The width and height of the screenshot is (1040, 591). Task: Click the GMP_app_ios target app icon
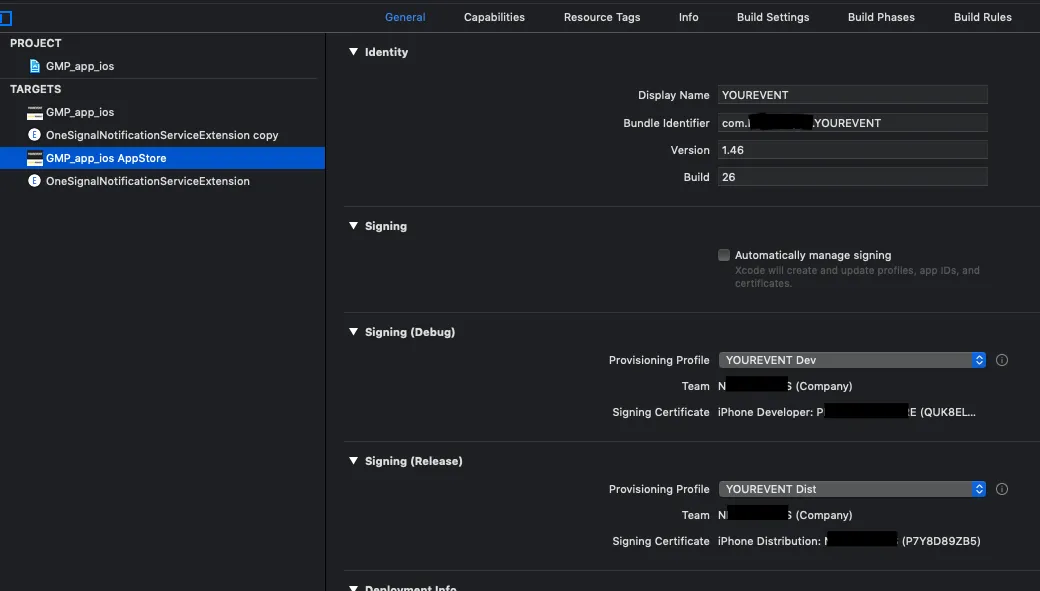pyautogui.click(x=34, y=112)
